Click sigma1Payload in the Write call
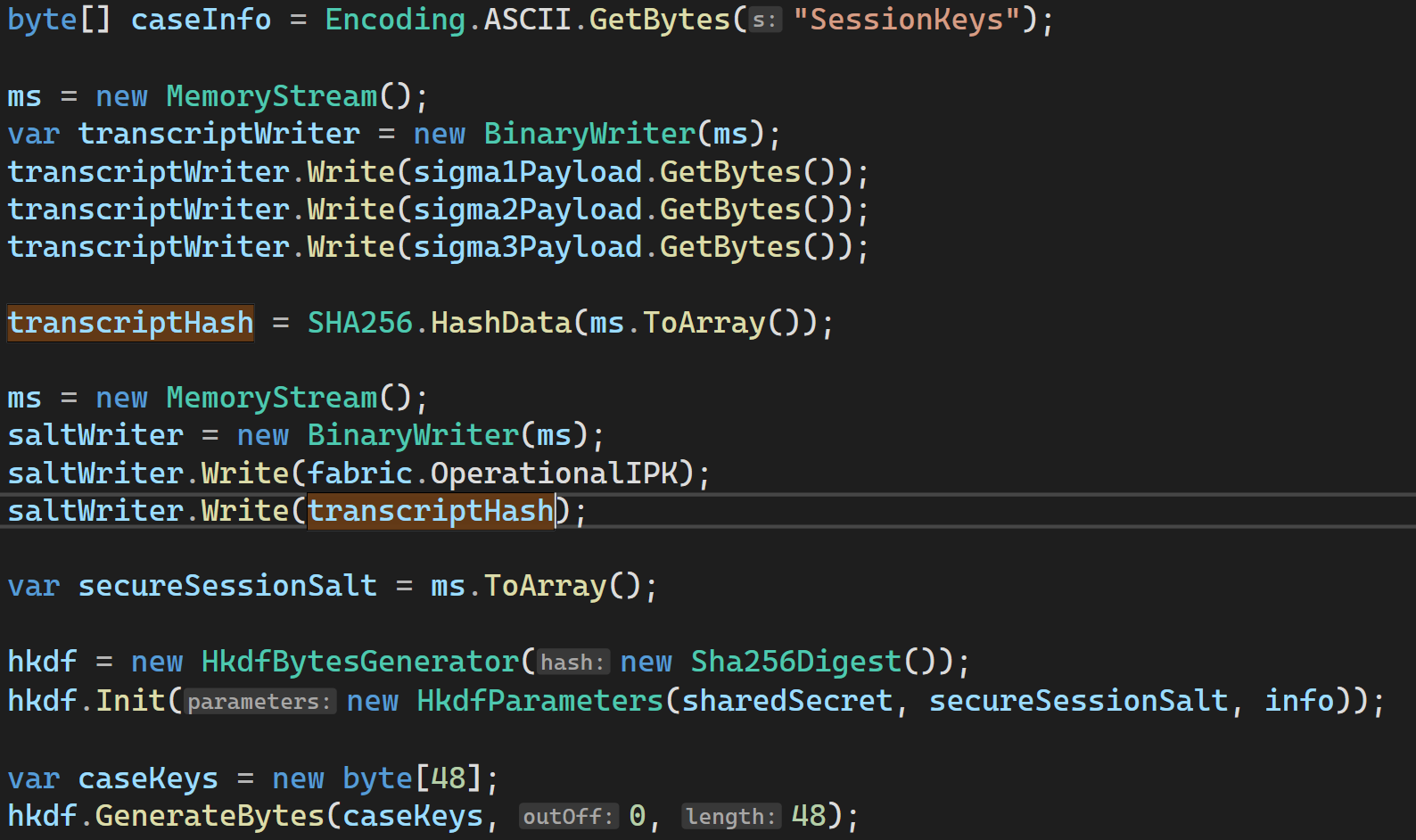1416x840 pixels. (x=527, y=172)
